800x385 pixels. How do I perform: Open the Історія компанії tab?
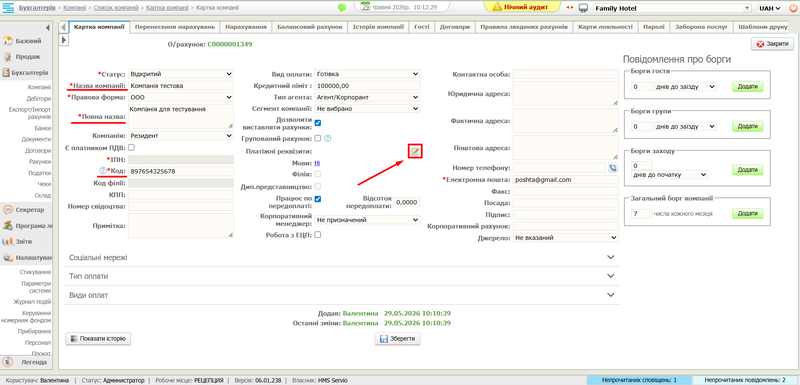point(378,27)
